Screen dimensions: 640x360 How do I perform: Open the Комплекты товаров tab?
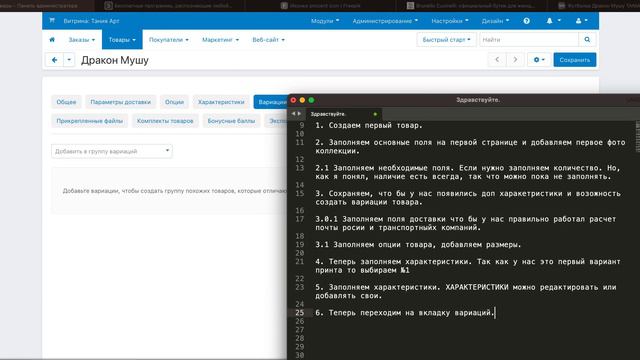(165, 121)
